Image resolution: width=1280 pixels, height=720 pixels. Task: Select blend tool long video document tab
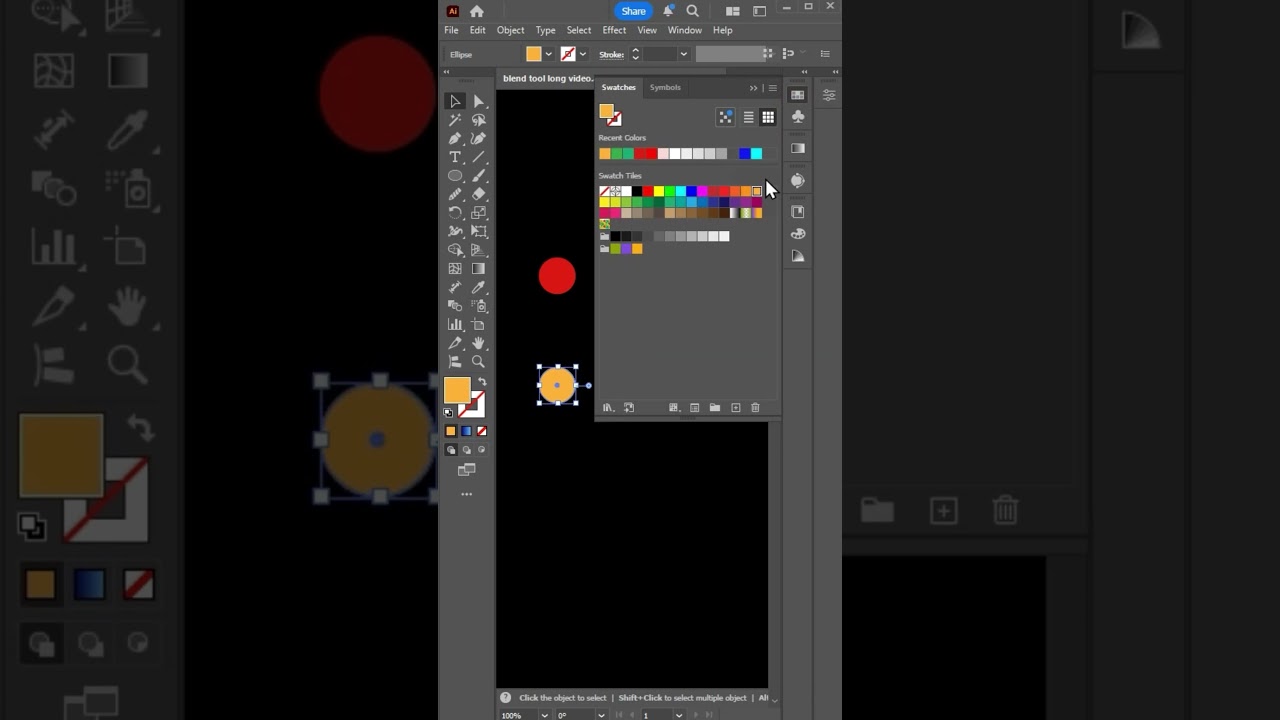click(548, 78)
